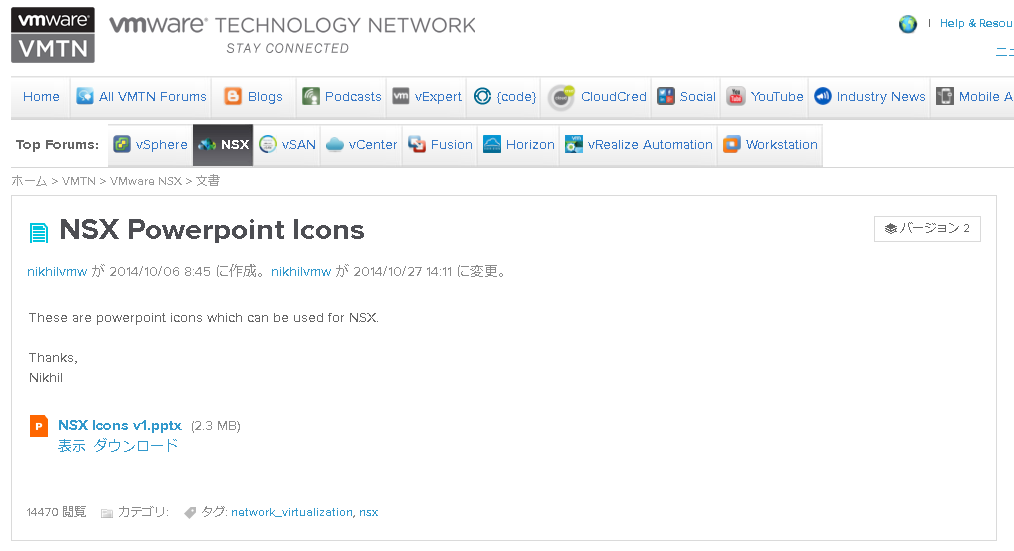Click the CloudCred badge icon
The image size is (1014, 551).
click(561, 97)
